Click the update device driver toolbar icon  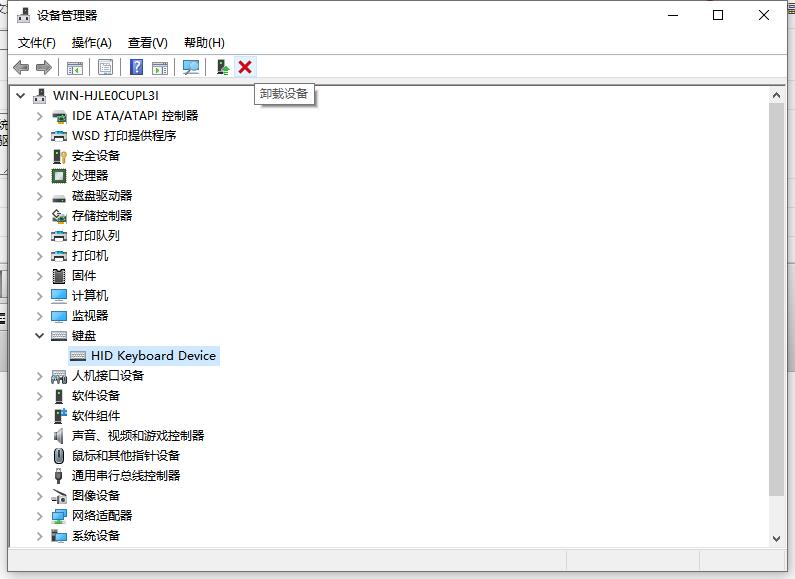click(x=223, y=67)
